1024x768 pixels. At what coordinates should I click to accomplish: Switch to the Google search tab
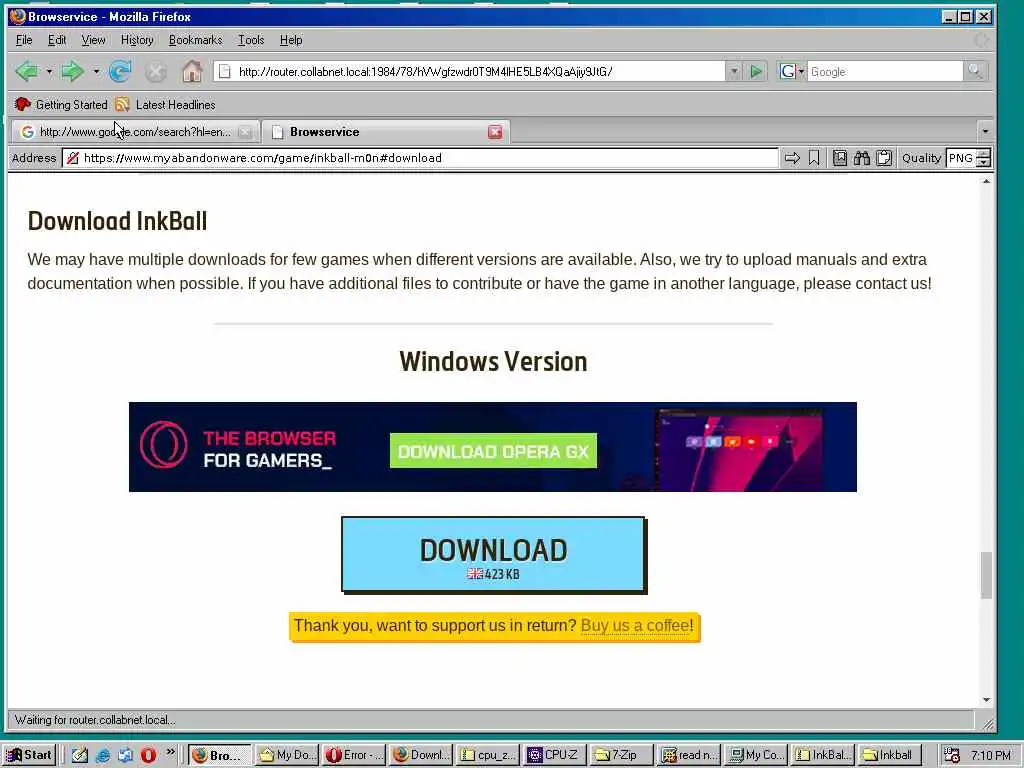coord(135,132)
